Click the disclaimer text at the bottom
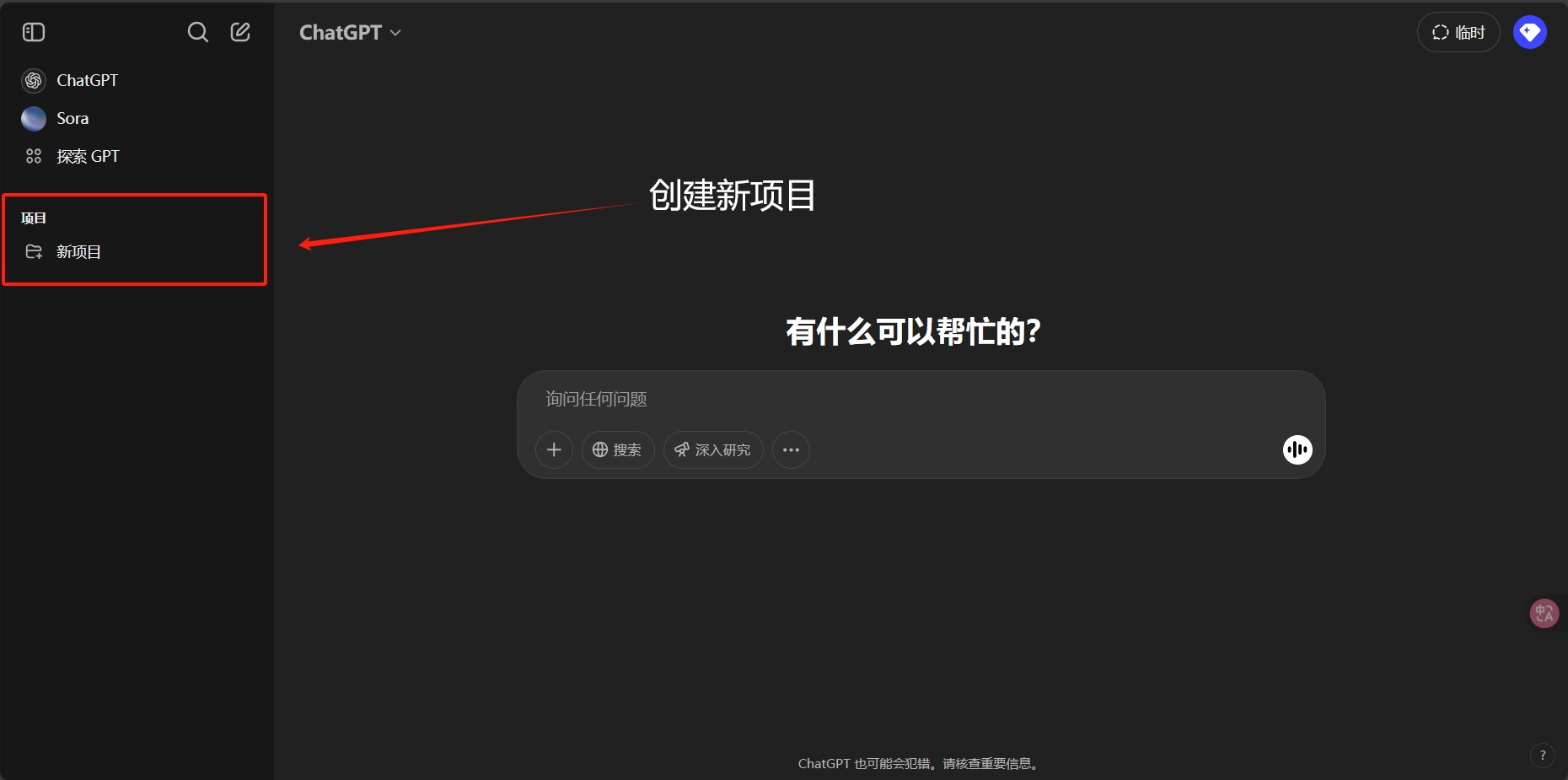This screenshot has width=1568, height=780. click(918, 762)
